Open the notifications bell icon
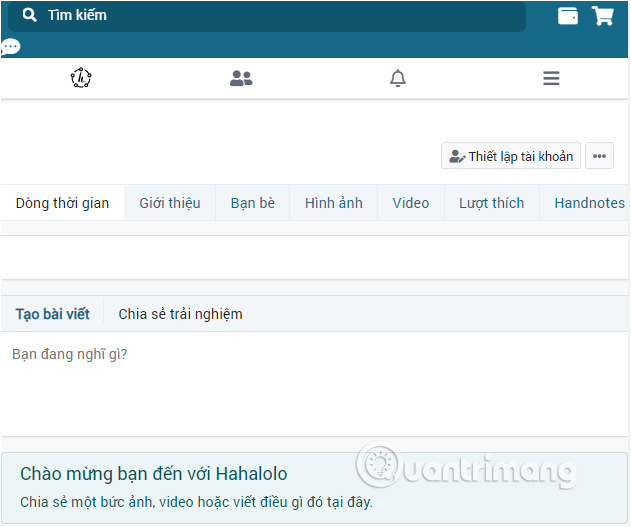 click(x=398, y=78)
